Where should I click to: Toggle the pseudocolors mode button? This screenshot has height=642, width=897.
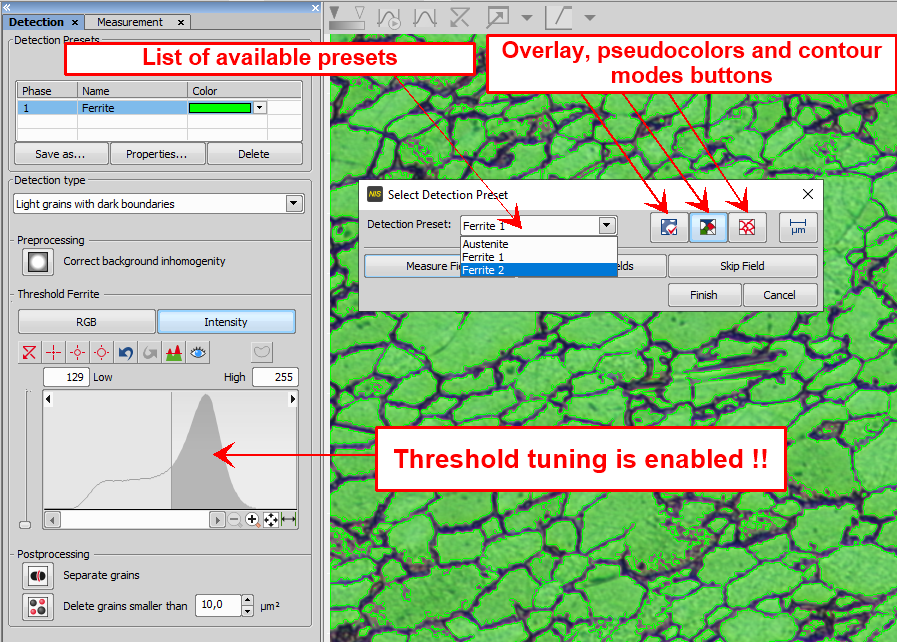707,227
